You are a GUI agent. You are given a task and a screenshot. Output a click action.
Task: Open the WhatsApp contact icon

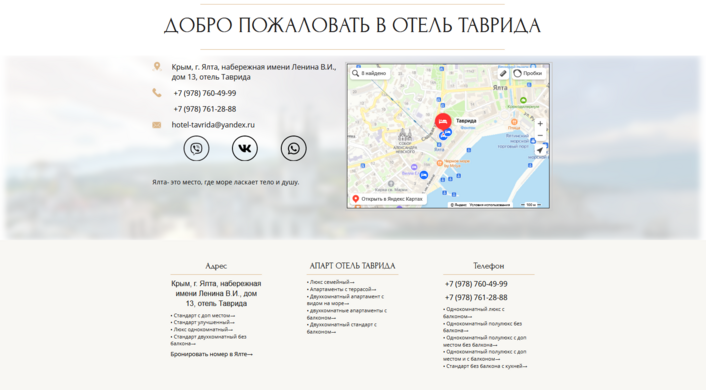tap(294, 148)
